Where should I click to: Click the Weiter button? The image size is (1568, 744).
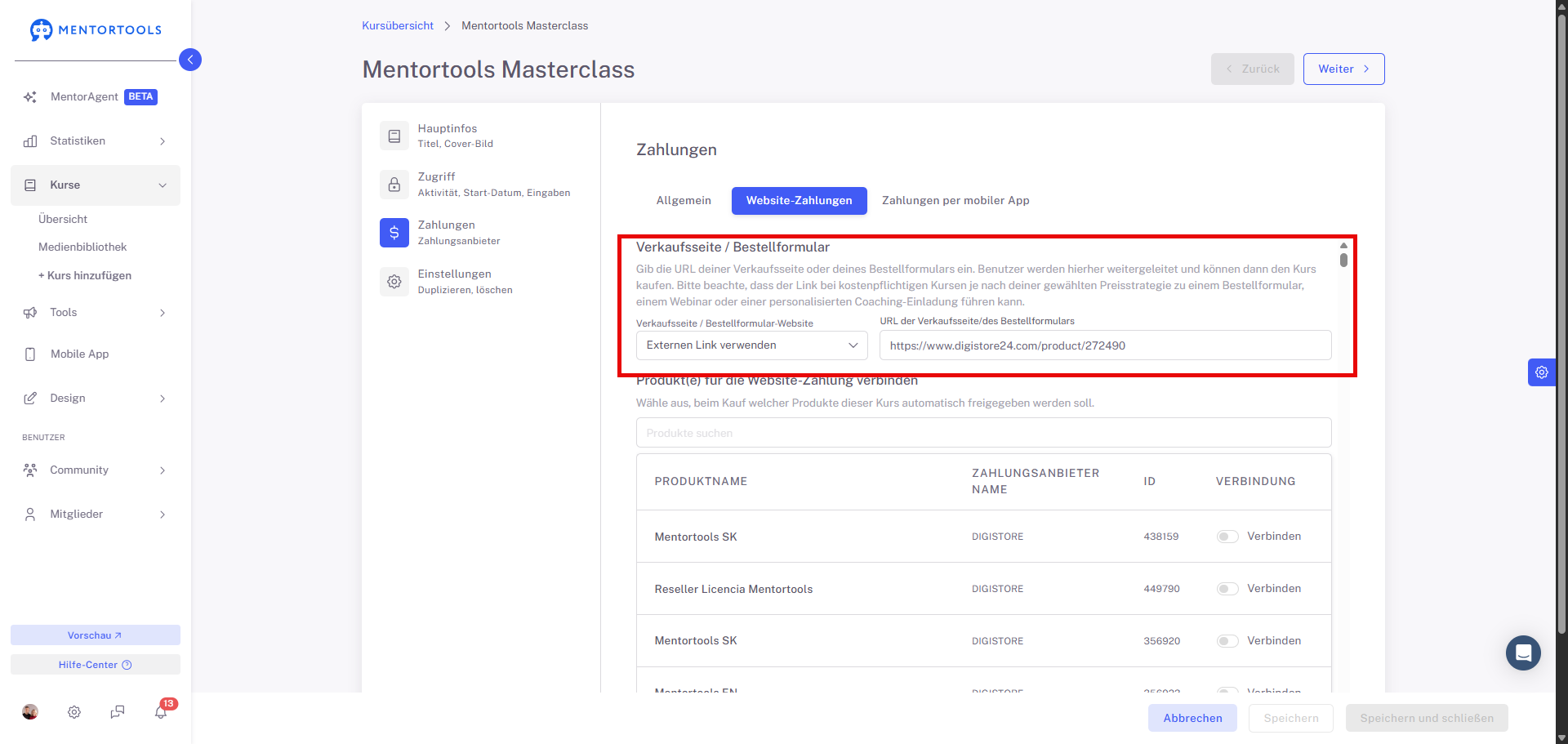(1343, 69)
